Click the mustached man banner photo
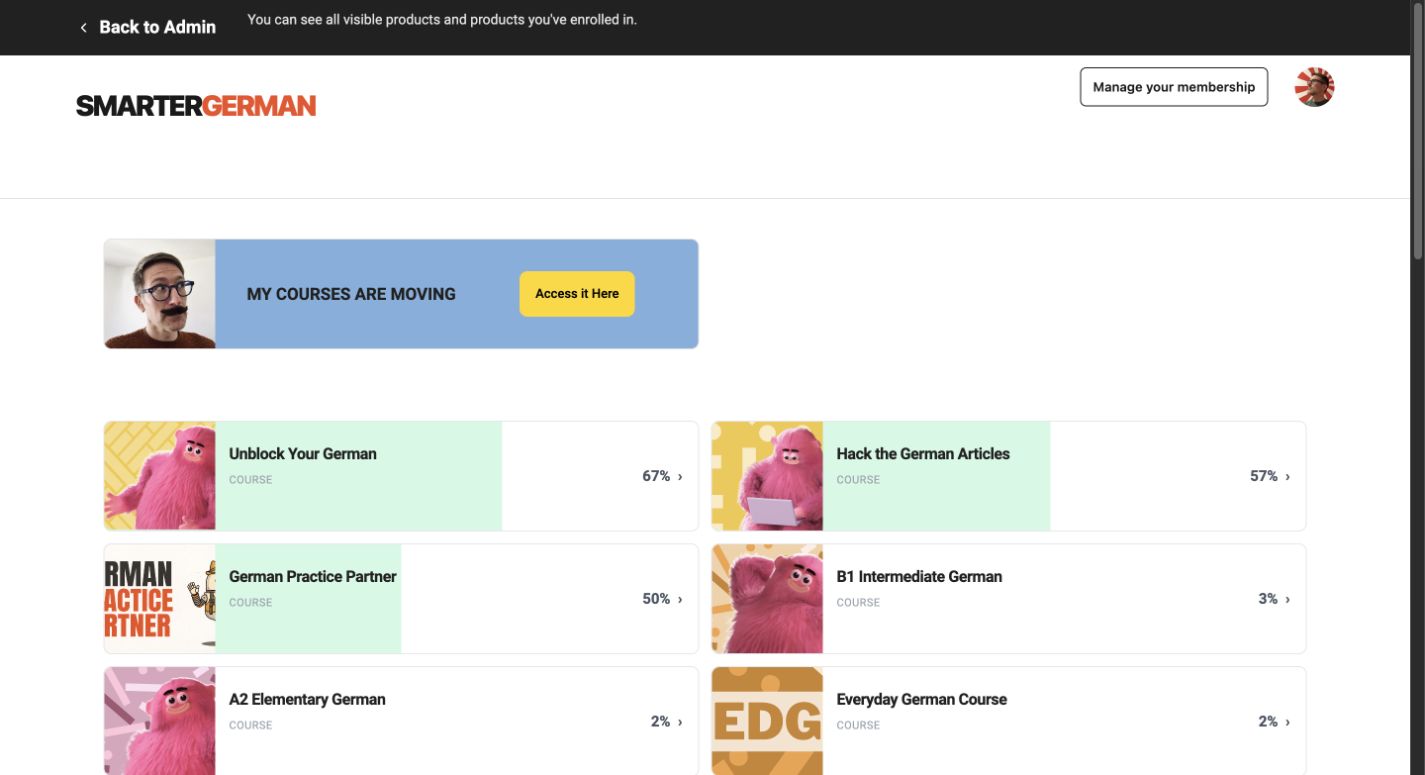Image resolution: width=1425 pixels, height=775 pixels. click(160, 294)
